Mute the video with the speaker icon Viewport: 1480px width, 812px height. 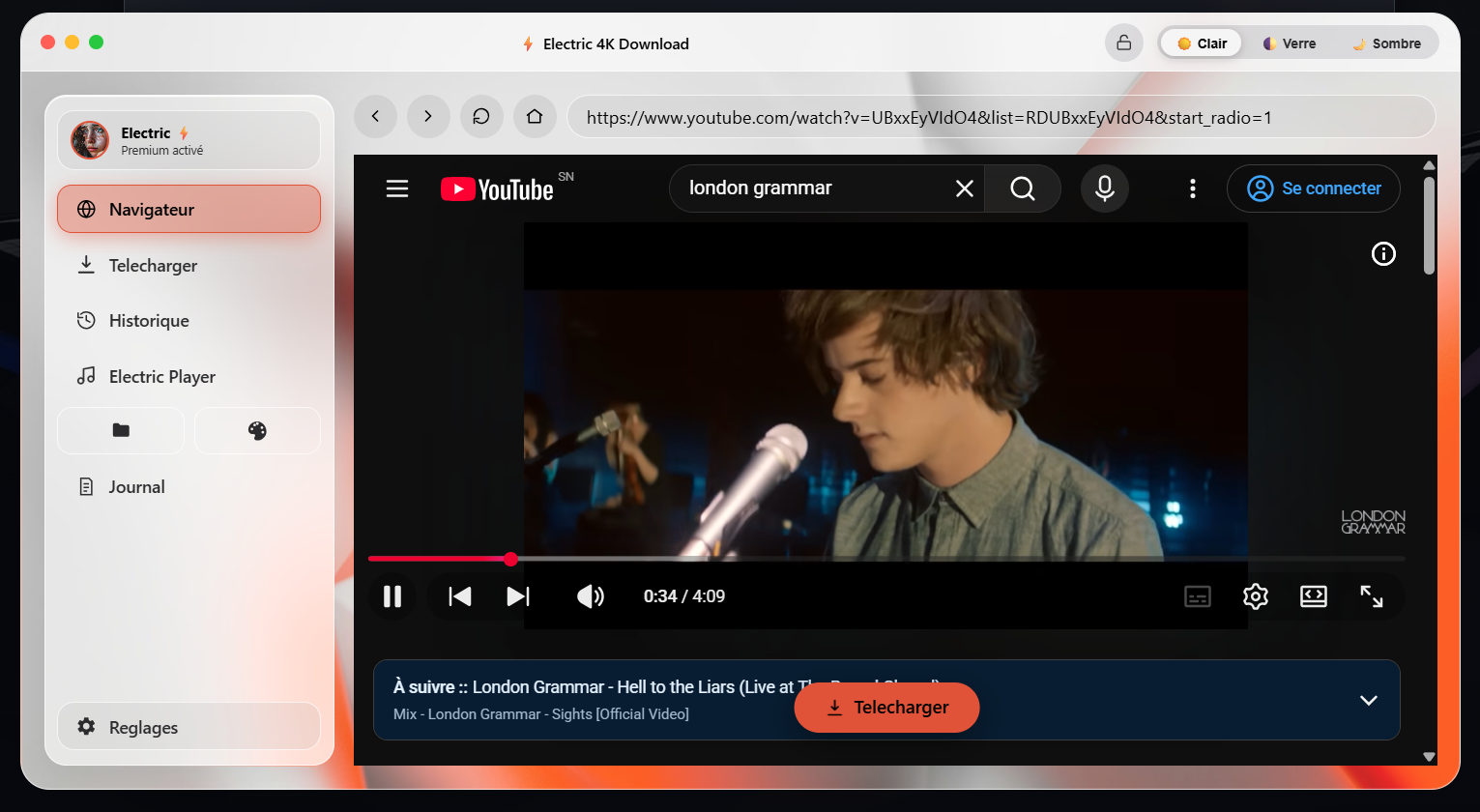[x=591, y=596]
